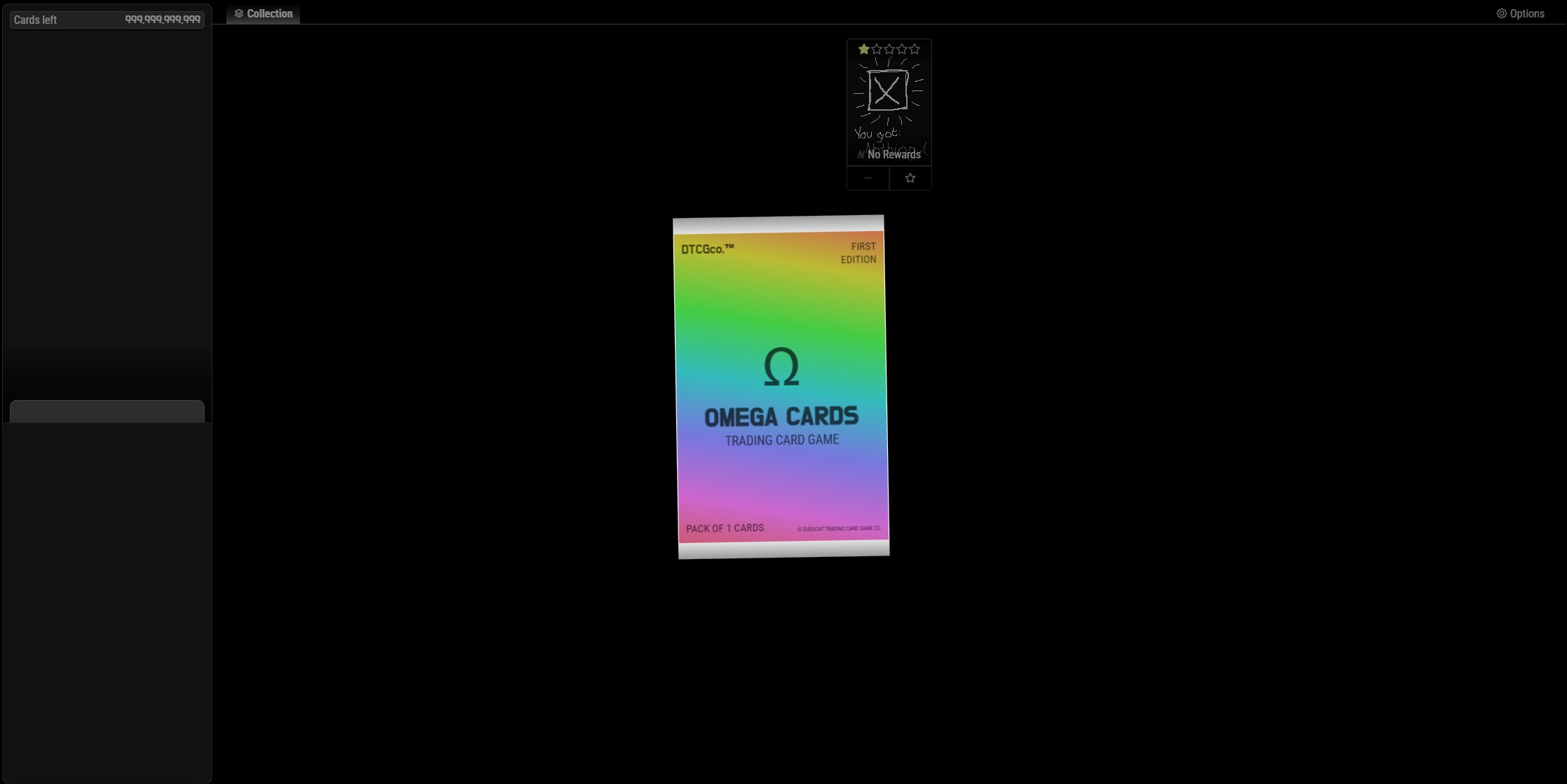Viewport: 1567px width, 784px height.
Task: Click the 999,999,999,999 cards value
Action: 163,20
